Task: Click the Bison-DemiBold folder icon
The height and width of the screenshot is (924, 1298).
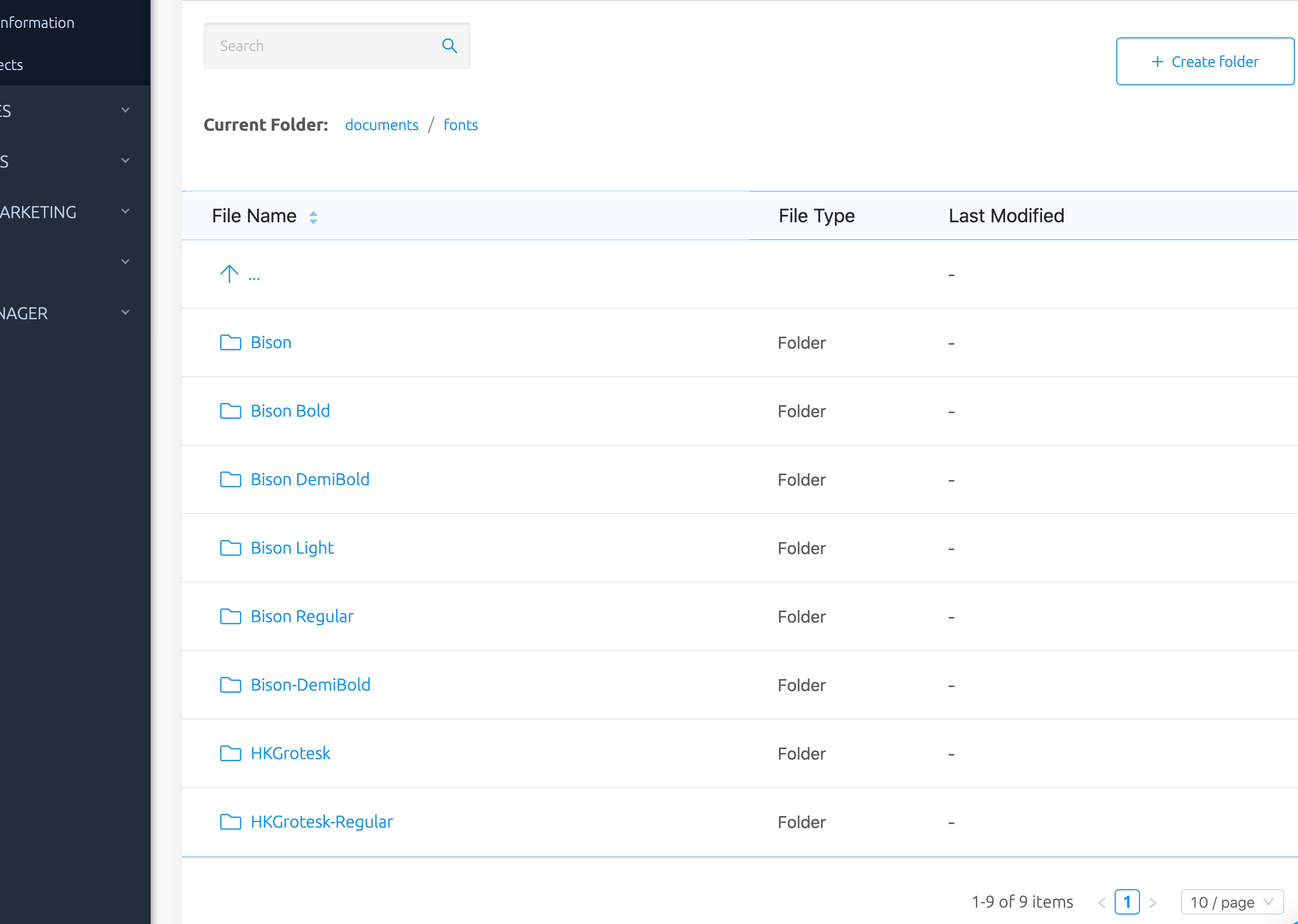Action: tap(230, 685)
